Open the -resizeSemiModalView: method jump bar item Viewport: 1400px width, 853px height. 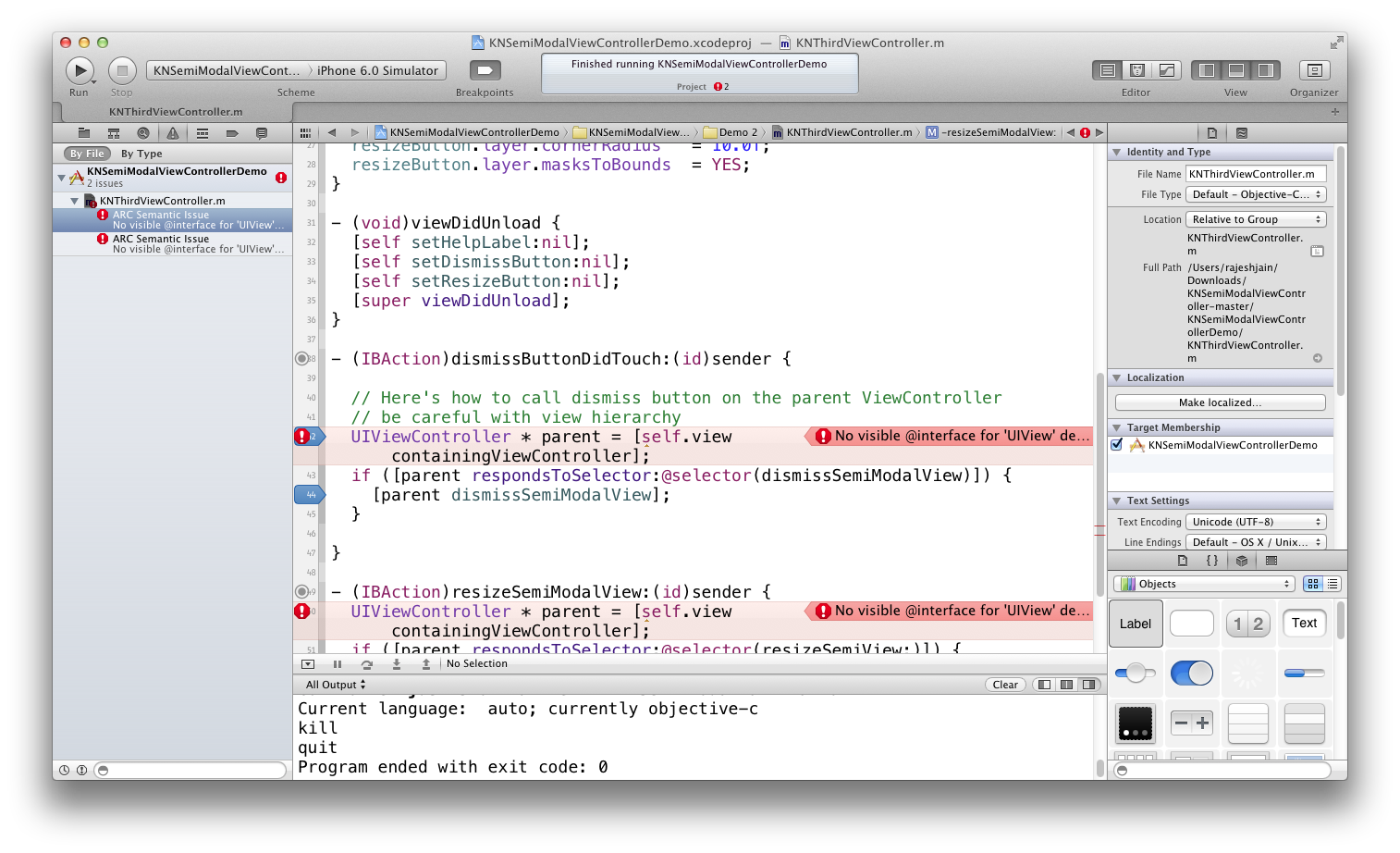(x=991, y=132)
